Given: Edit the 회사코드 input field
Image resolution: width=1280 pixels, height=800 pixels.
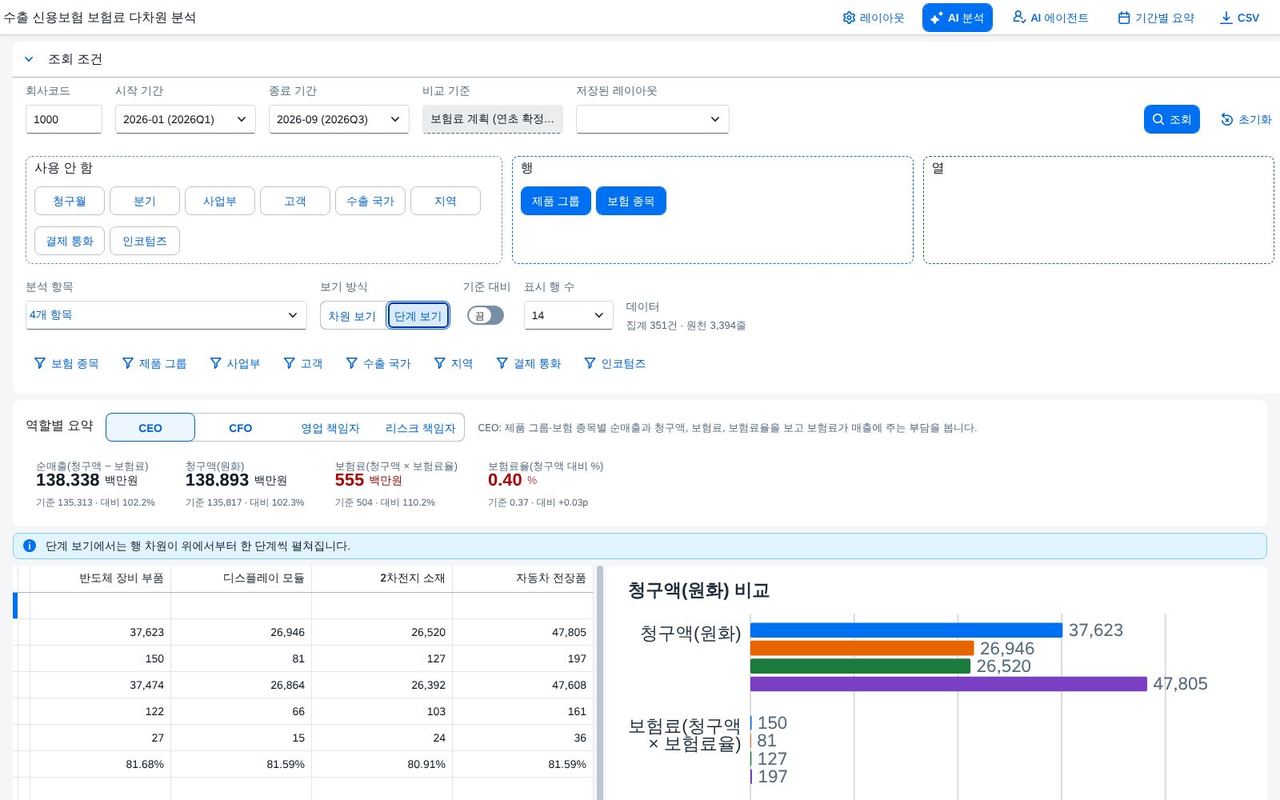Looking at the screenshot, I should click(64, 119).
